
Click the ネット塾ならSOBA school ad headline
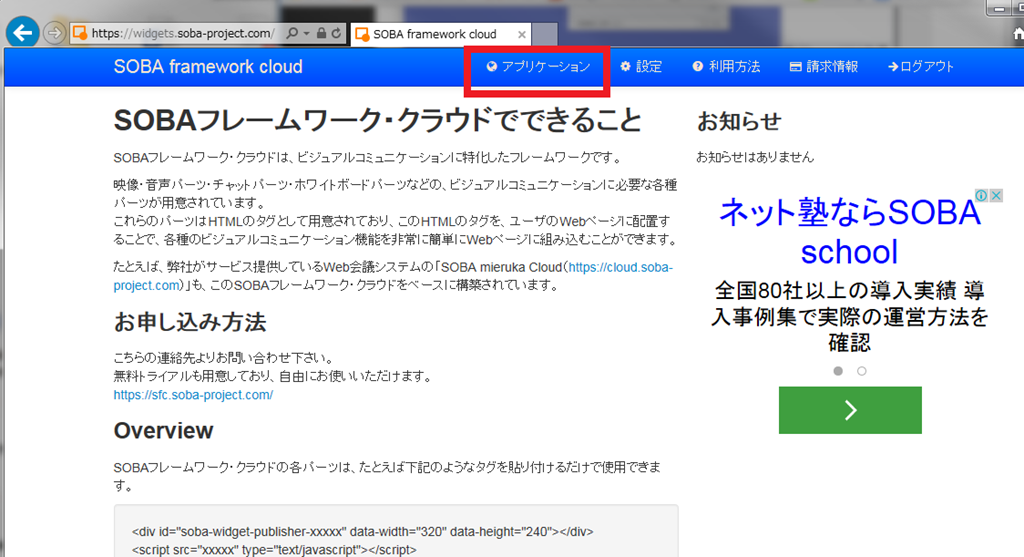[850, 232]
